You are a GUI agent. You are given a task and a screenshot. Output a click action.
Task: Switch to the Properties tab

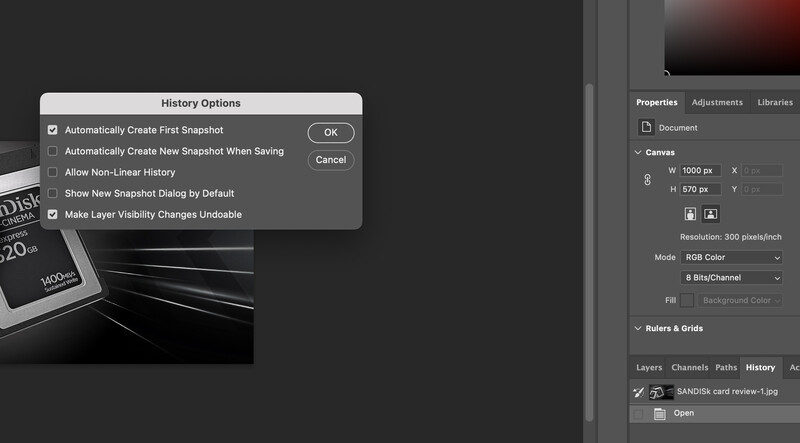pyautogui.click(x=657, y=103)
